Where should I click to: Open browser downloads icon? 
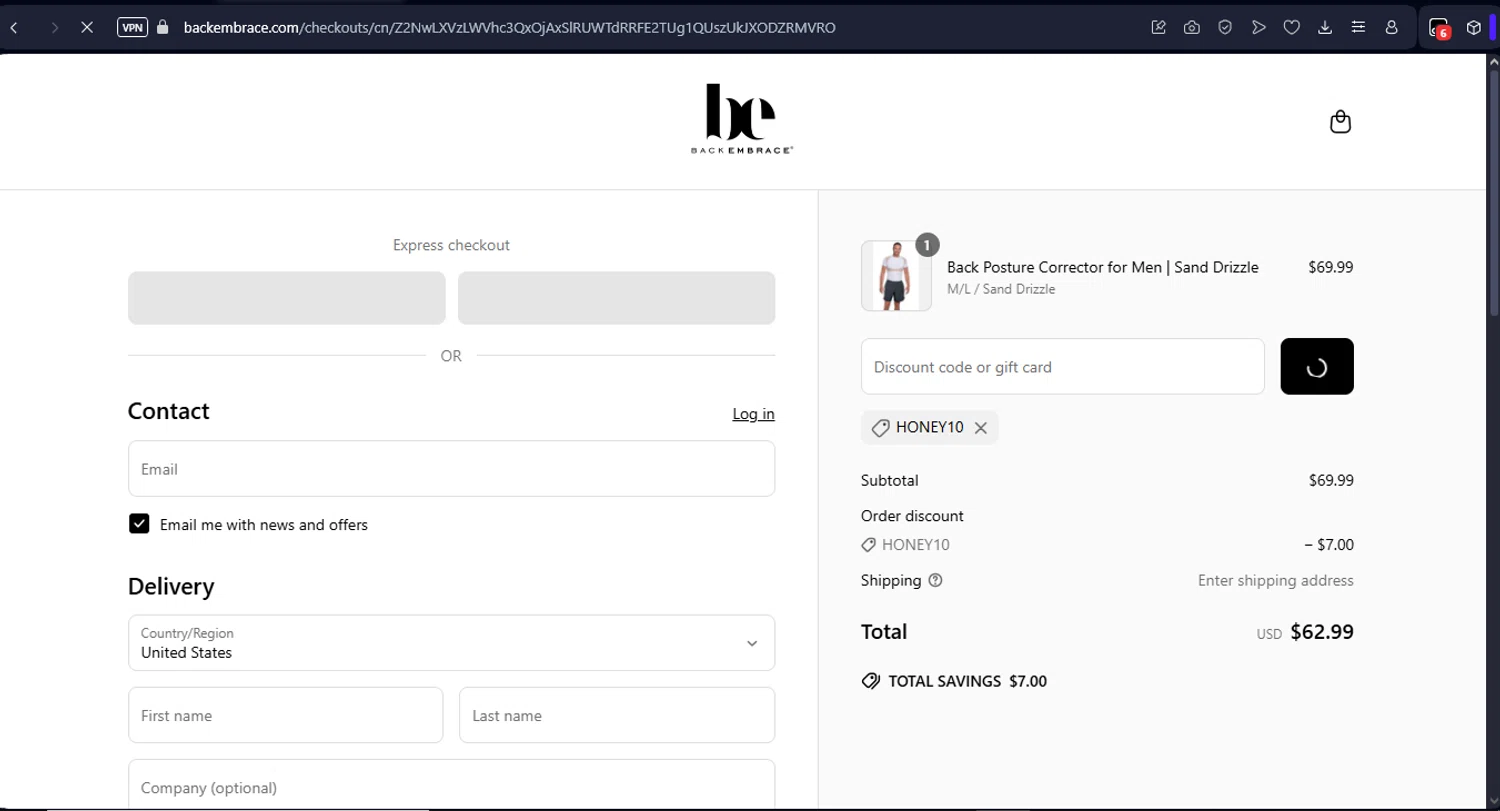[1325, 28]
